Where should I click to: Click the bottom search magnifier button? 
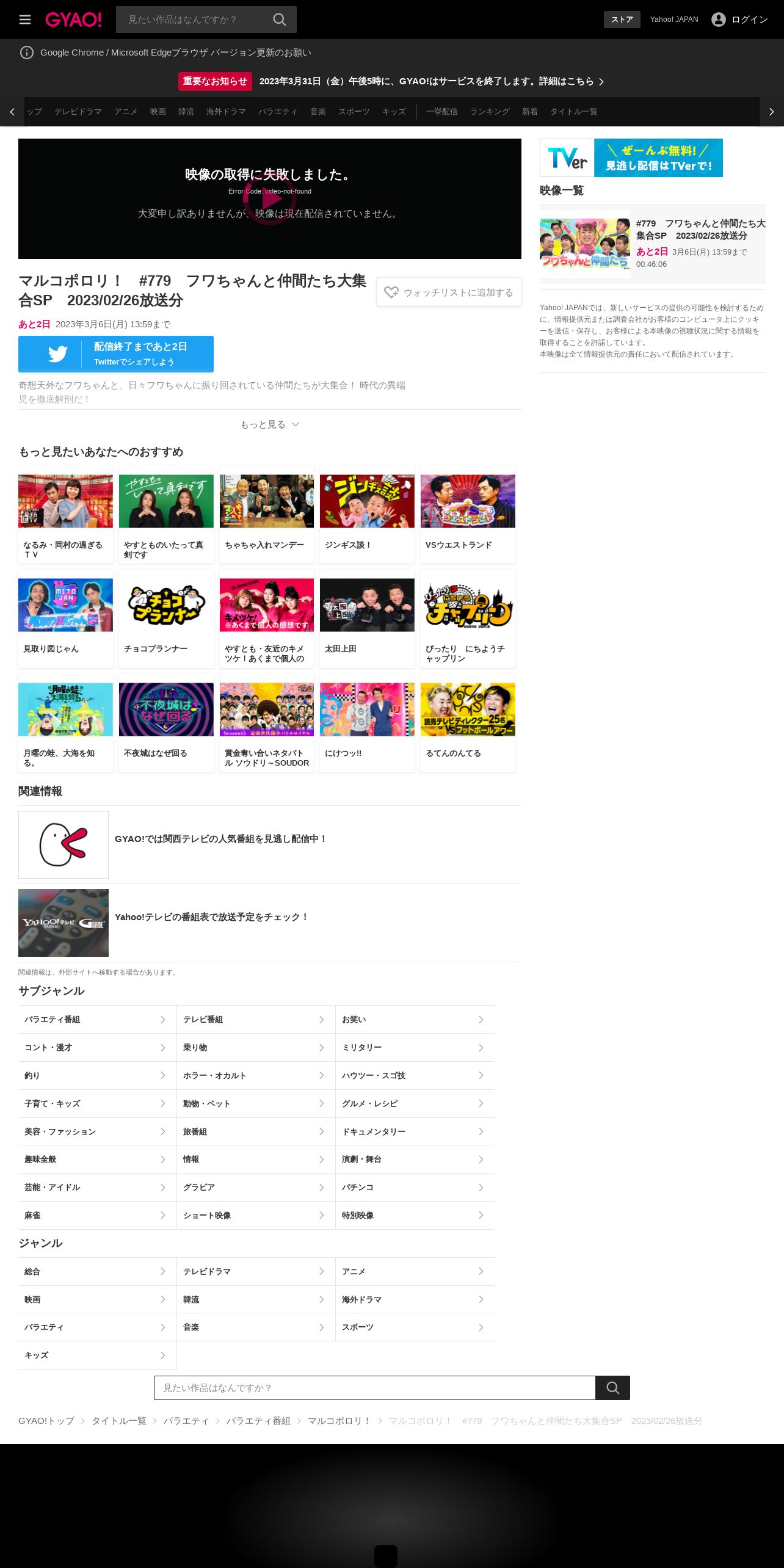[612, 1388]
